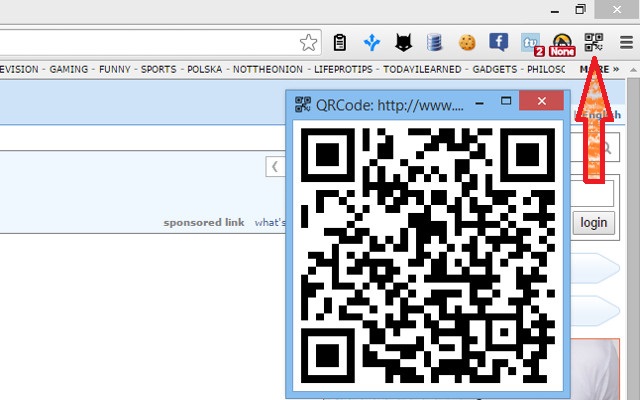640x400 pixels.
Task: Click the cookie extension icon
Action: click(467, 42)
